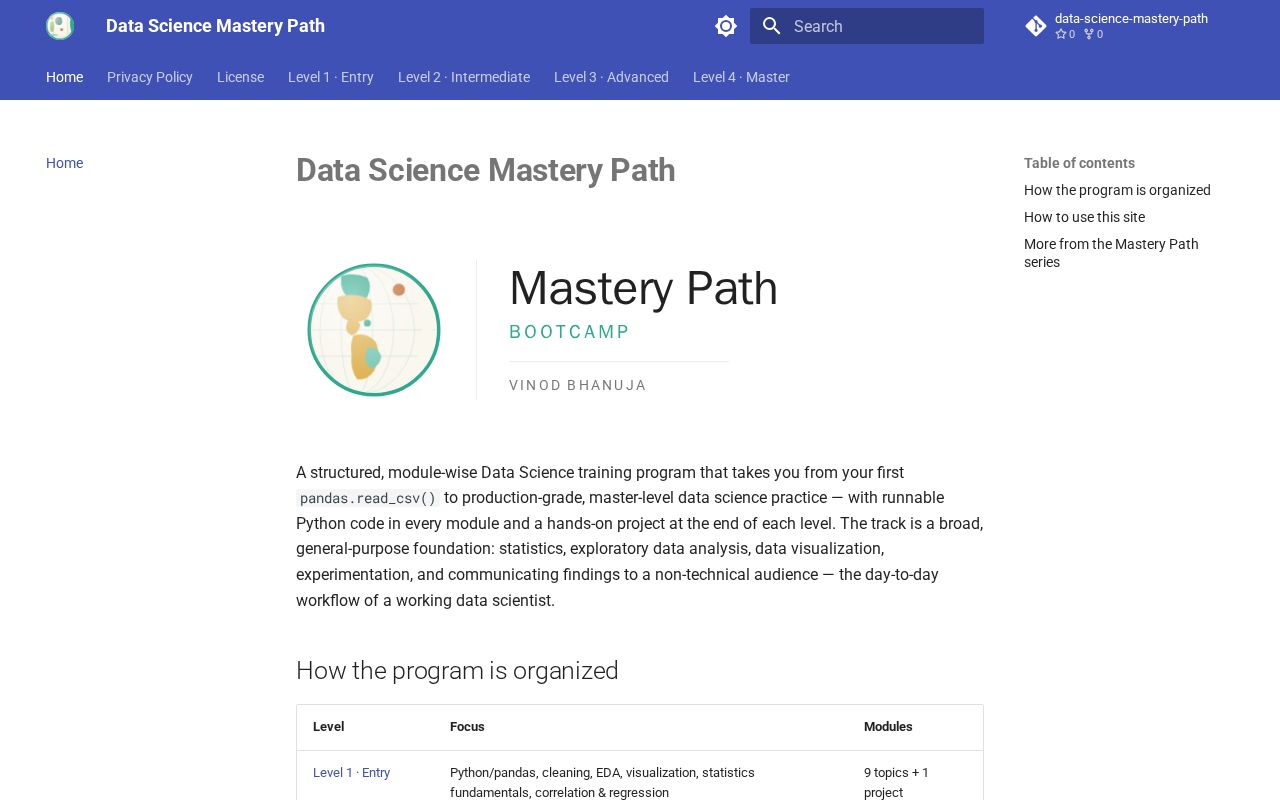Click the Modules column header

coord(888,727)
